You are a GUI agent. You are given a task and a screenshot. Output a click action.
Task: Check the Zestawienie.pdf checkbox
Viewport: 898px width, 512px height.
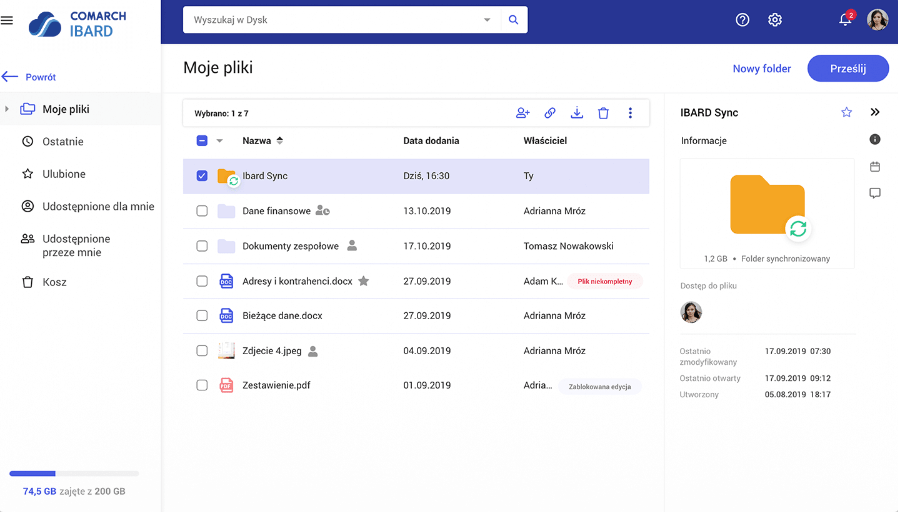tap(202, 385)
